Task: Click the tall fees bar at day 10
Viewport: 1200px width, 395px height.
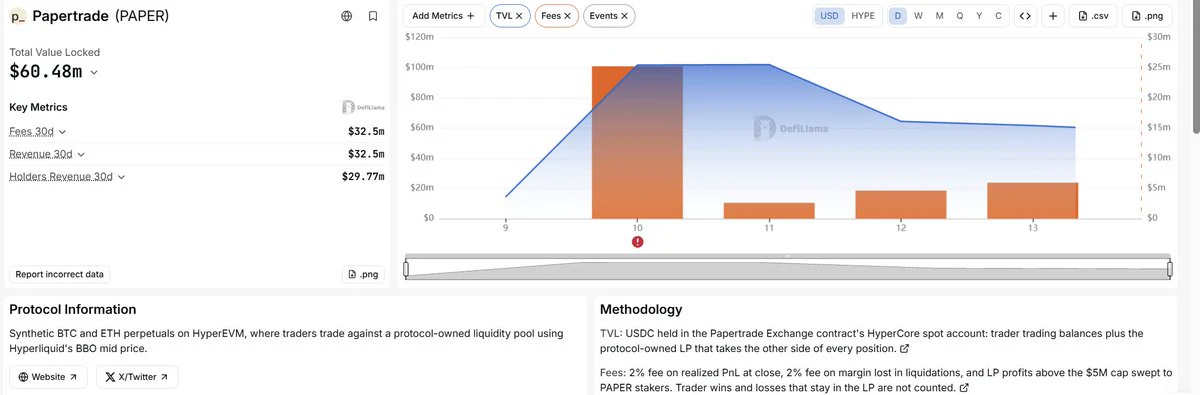Action: (x=637, y=142)
